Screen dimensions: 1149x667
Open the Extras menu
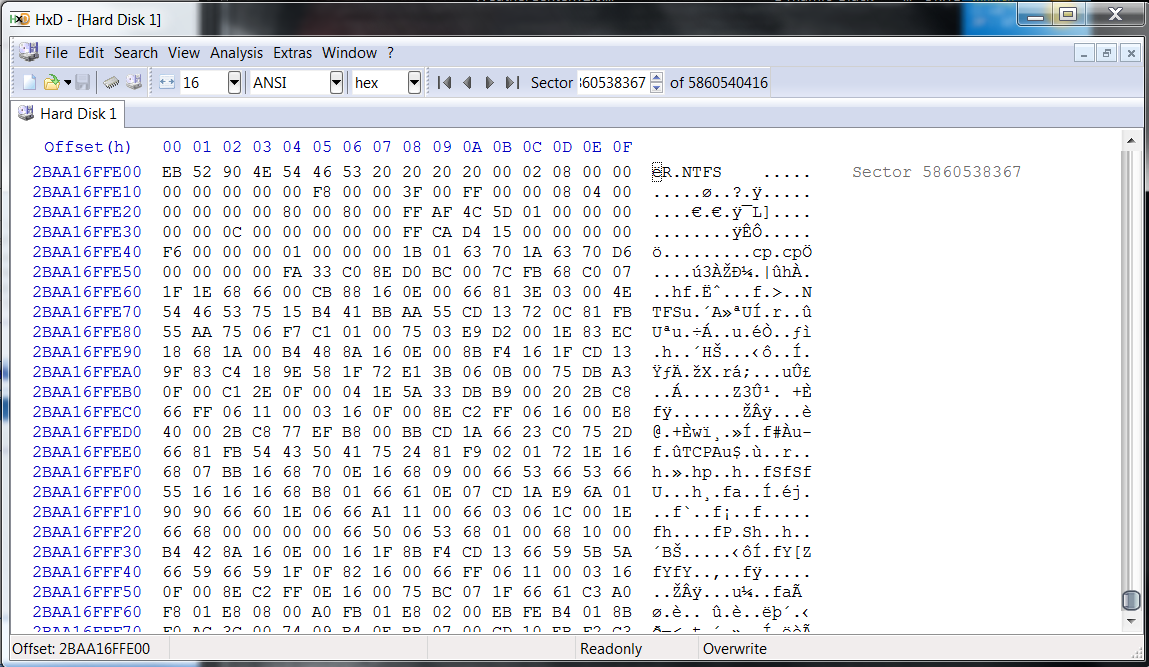point(292,53)
